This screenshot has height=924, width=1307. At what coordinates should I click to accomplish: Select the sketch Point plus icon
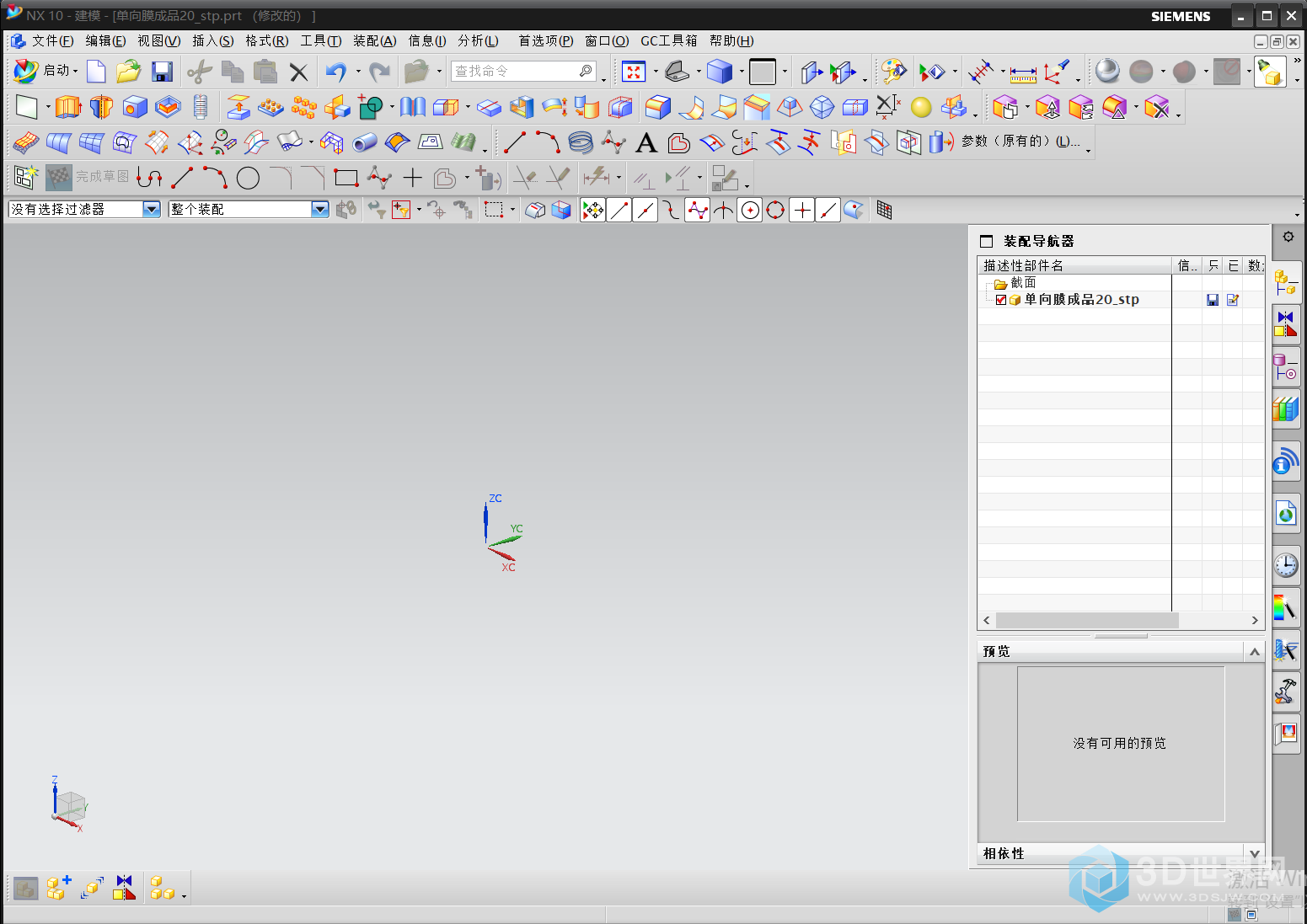(x=412, y=178)
